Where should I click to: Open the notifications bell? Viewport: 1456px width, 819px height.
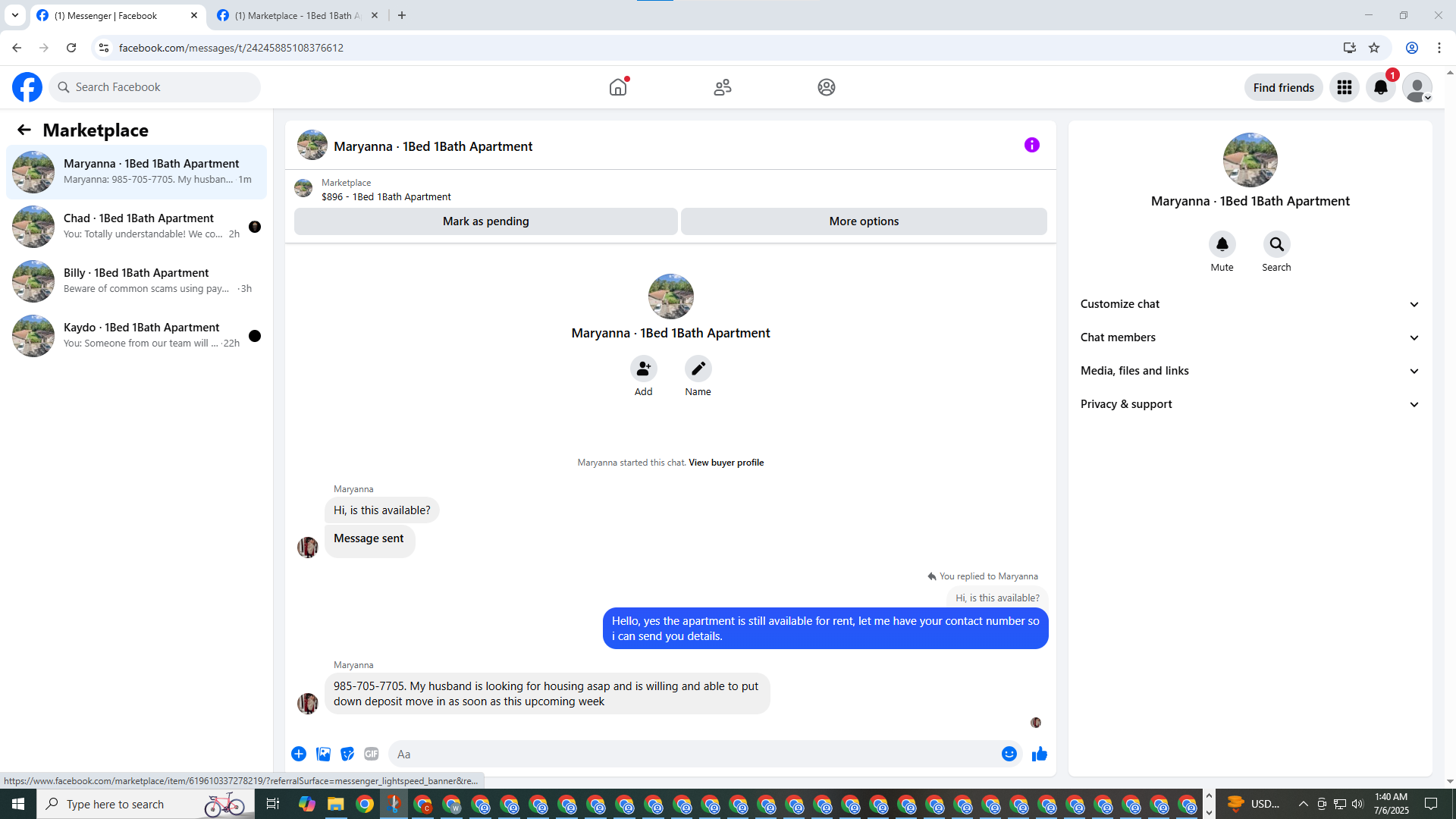pos(1380,87)
